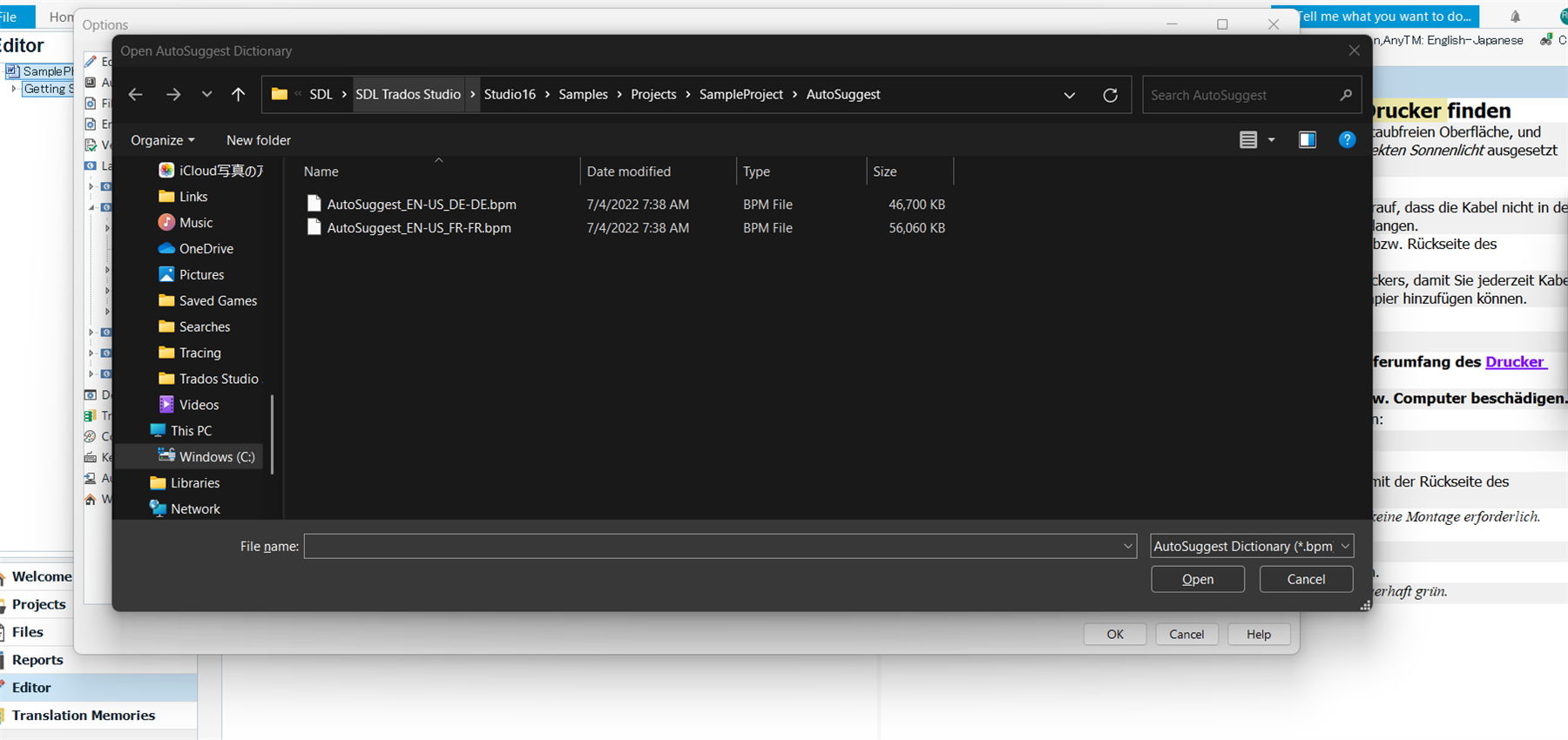The width and height of the screenshot is (1568, 740).
Task: Click Projects breadcrumb segment
Action: click(x=653, y=95)
